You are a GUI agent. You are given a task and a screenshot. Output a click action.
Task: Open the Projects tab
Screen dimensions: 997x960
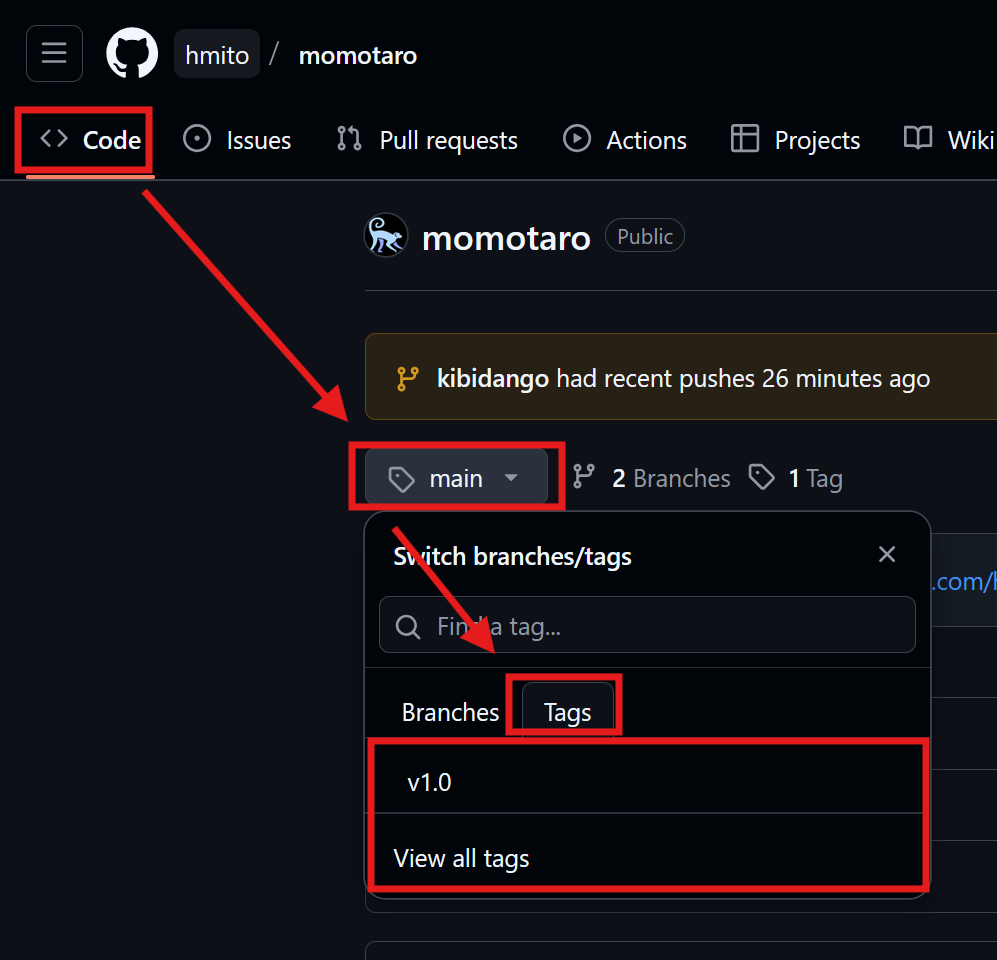coord(795,140)
